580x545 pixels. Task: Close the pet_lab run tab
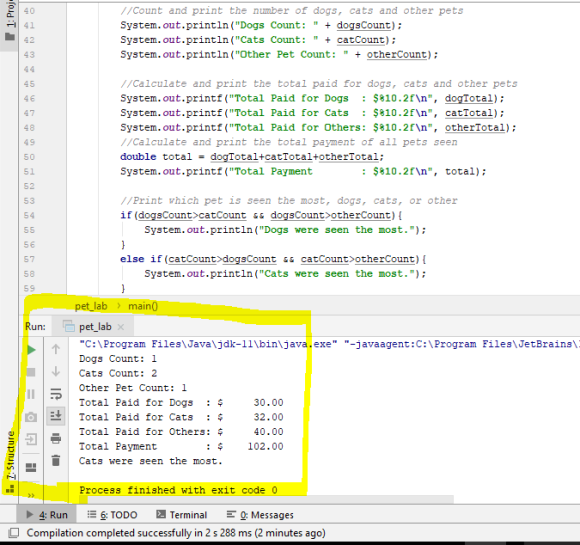121,327
